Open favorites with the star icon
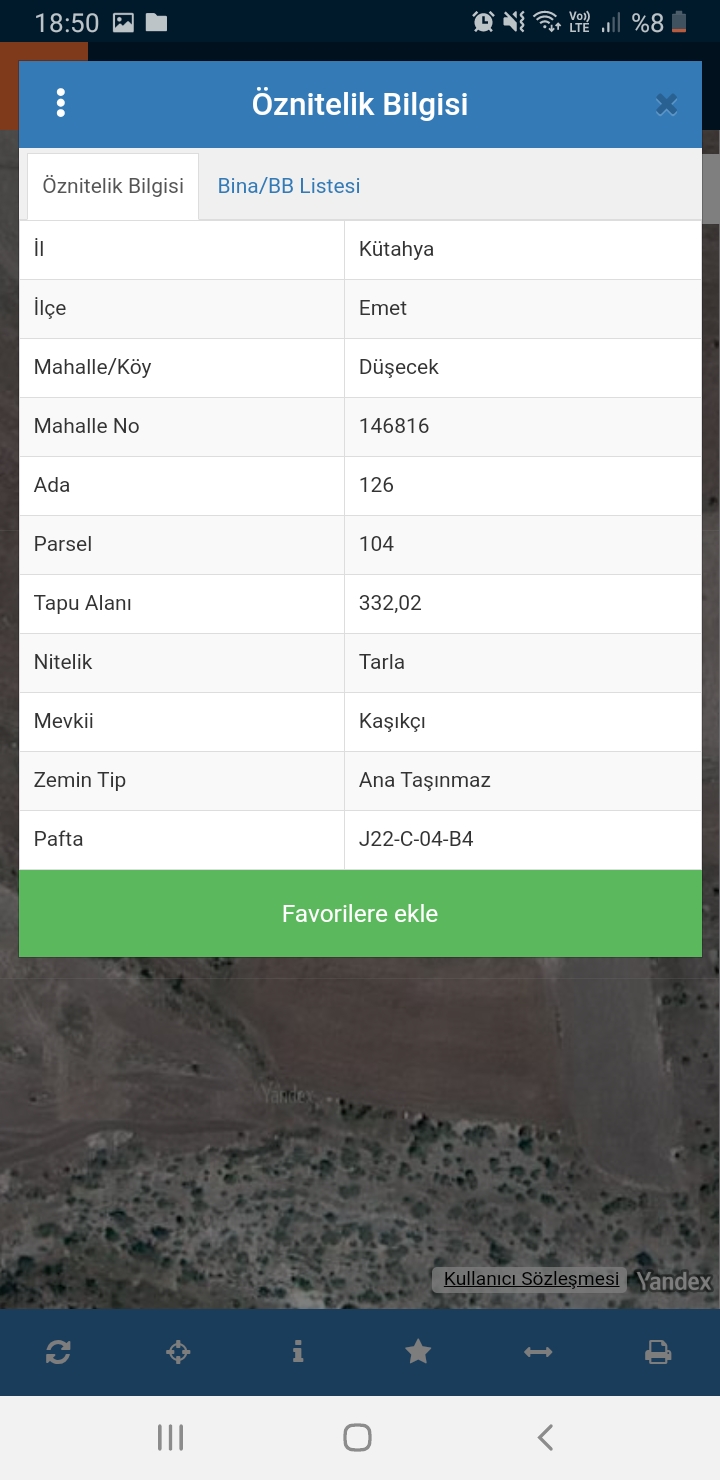This screenshot has width=720, height=1480. pos(418,1352)
